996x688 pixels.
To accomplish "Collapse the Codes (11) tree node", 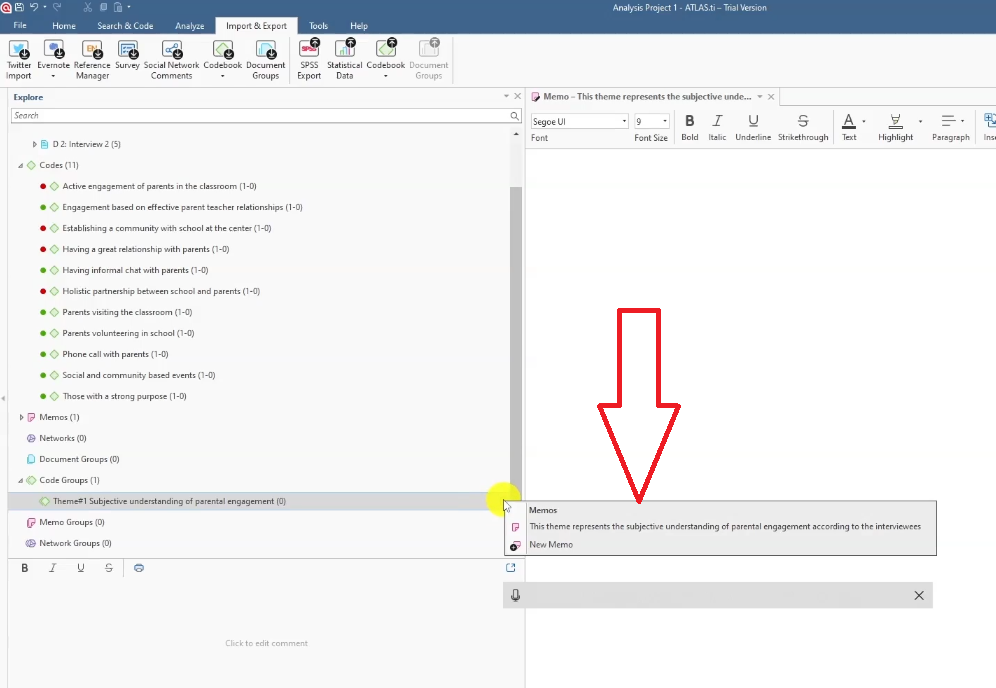I will click(x=21, y=165).
